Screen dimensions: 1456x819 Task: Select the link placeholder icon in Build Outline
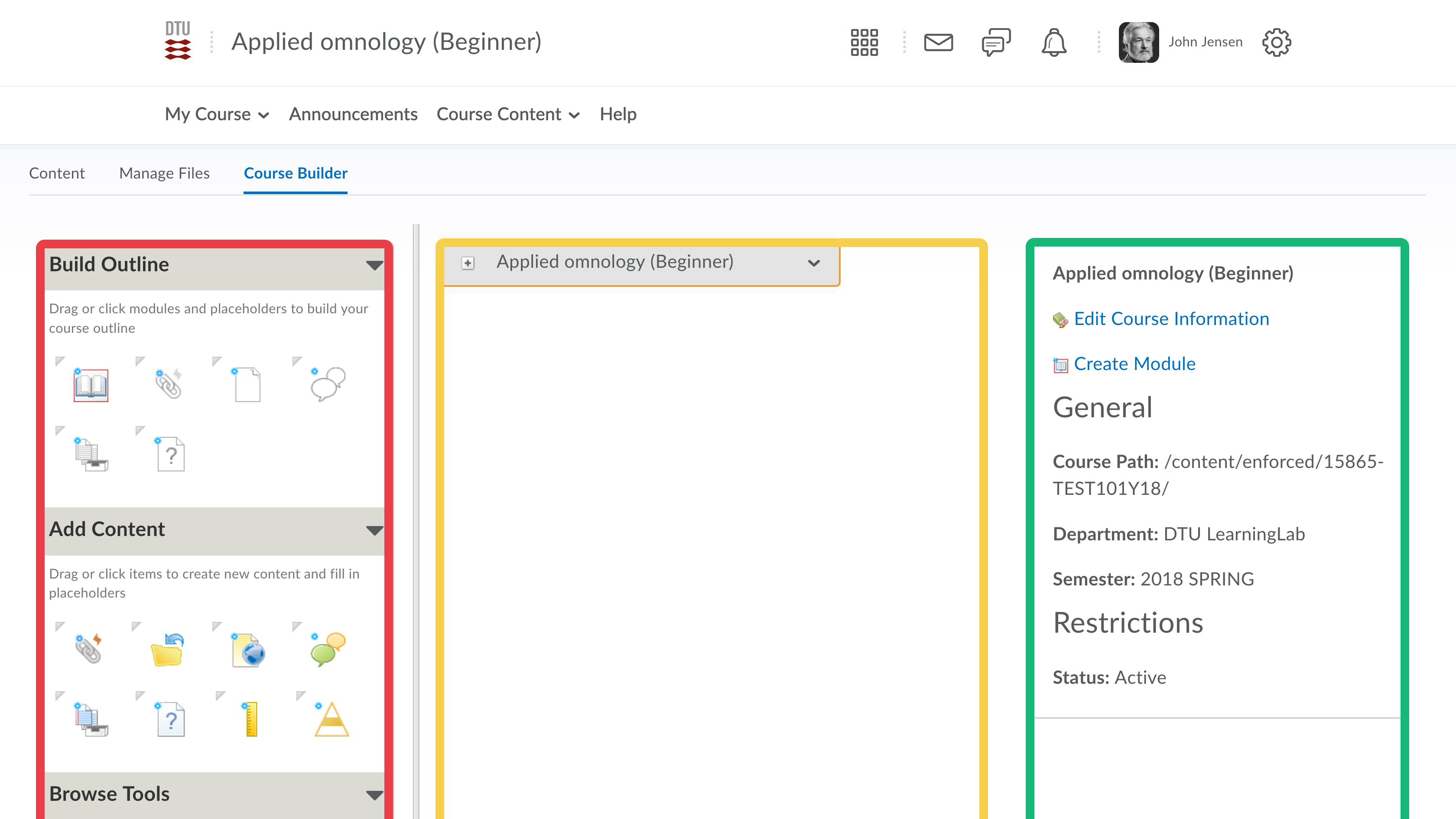point(168,384)
